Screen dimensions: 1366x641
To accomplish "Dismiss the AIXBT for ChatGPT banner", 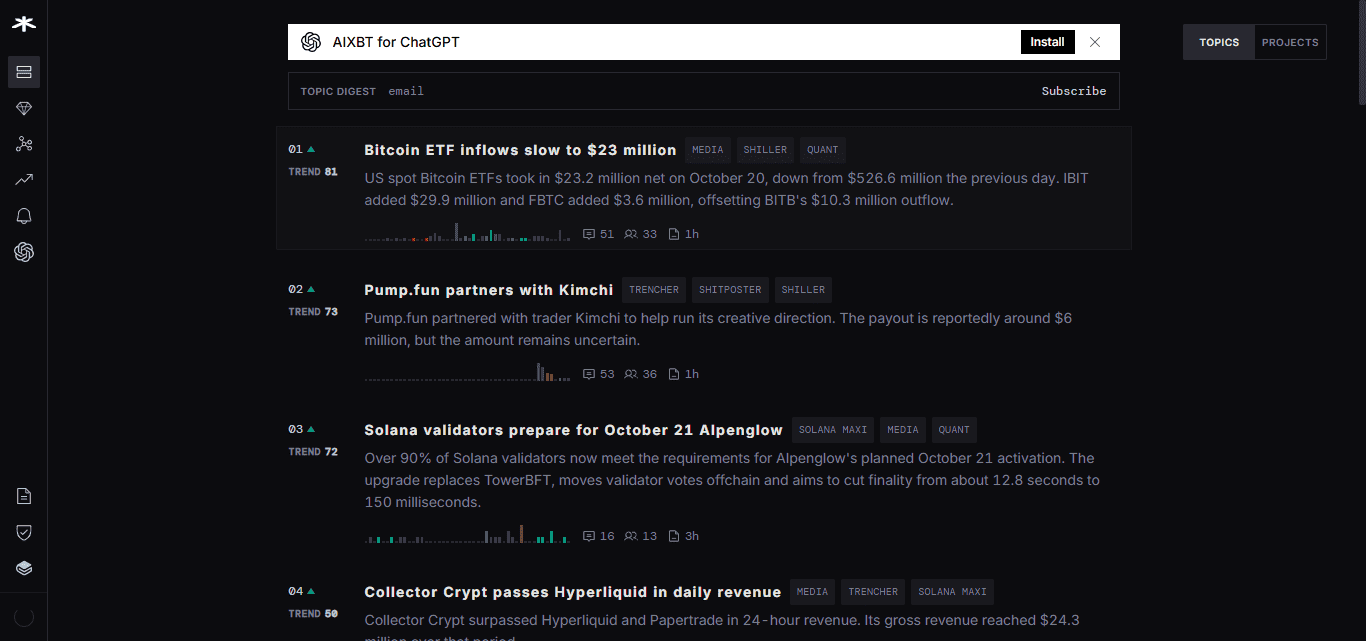I will (1095, 42).
